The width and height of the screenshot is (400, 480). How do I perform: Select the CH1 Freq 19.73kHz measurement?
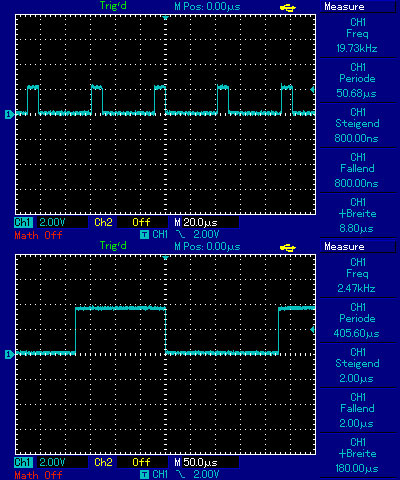pos(358,35)
